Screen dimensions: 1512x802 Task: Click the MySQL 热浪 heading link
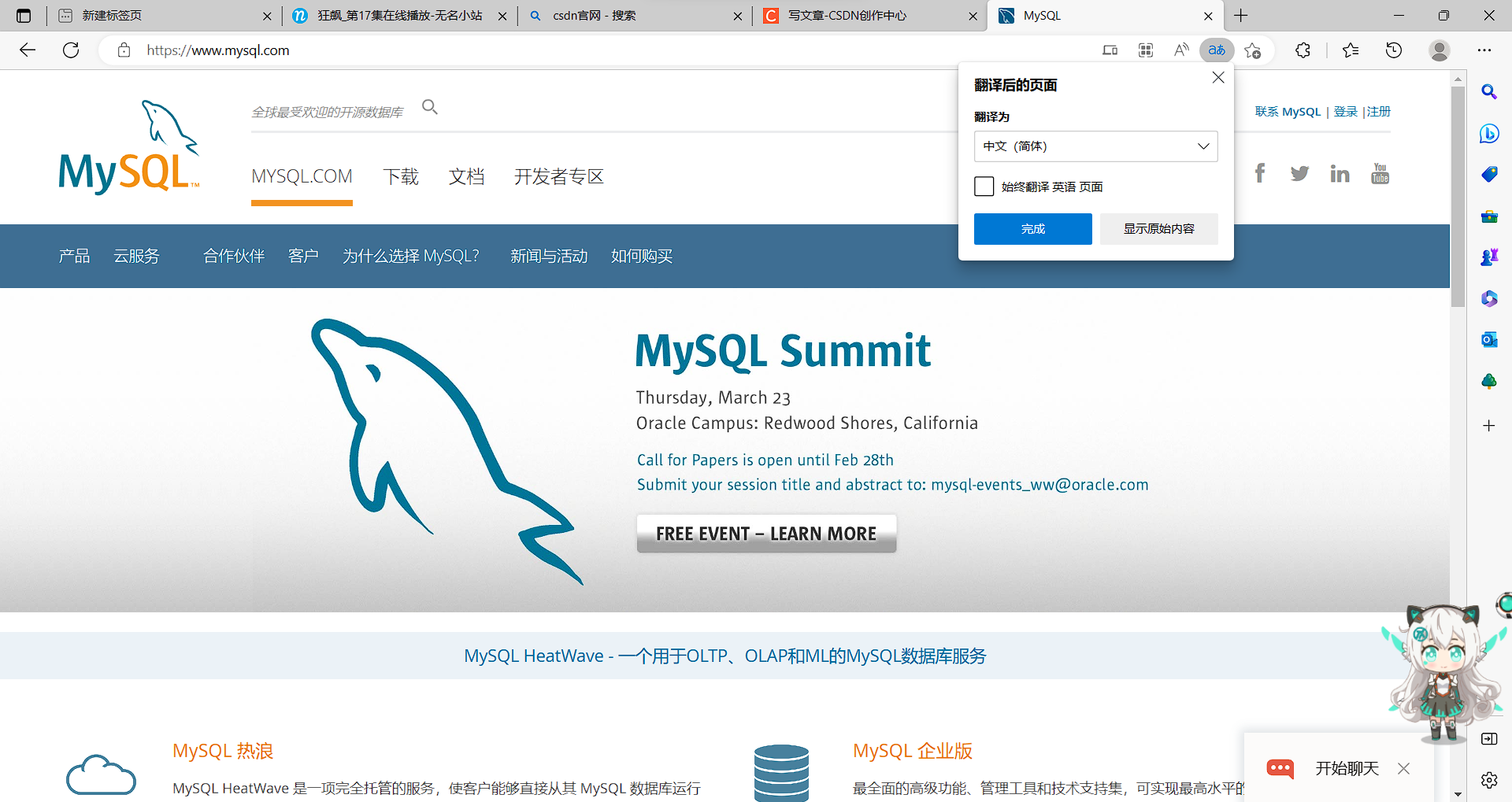223,751
